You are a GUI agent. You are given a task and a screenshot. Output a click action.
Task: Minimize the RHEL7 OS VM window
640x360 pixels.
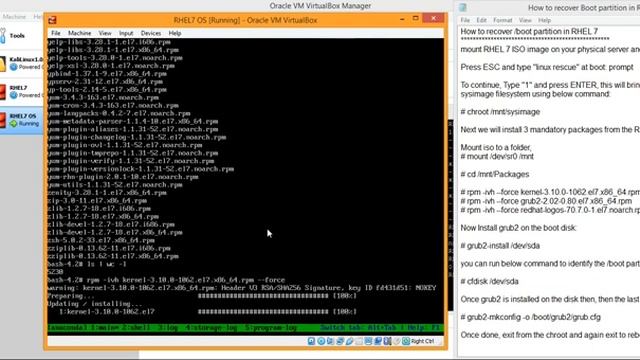(x=402, y=19)
